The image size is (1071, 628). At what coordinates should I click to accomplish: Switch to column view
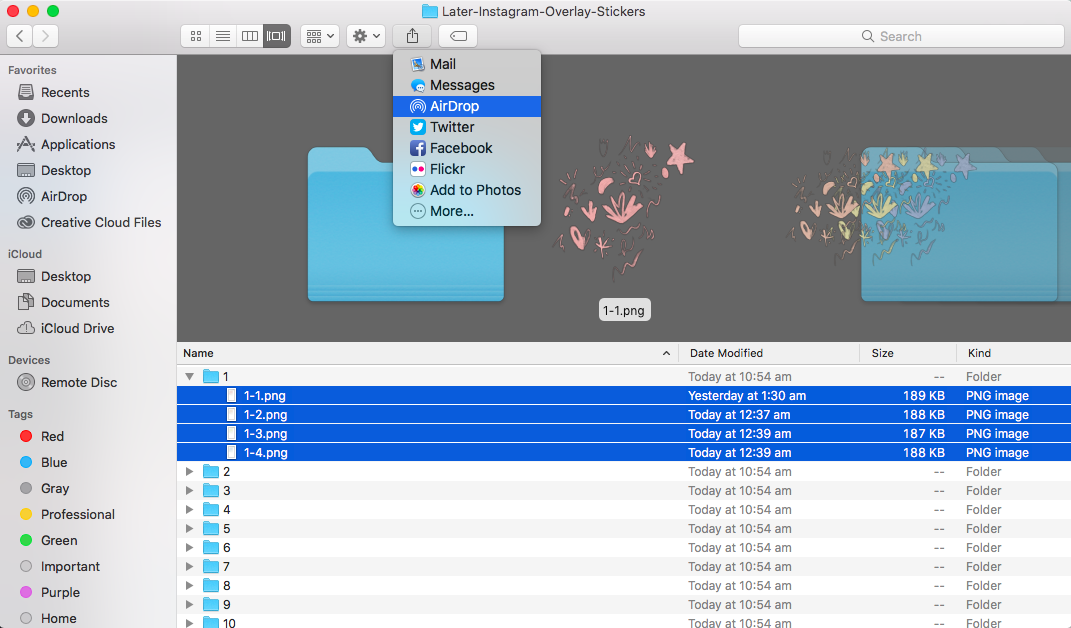pyautogui.click(x=250, y=36)
